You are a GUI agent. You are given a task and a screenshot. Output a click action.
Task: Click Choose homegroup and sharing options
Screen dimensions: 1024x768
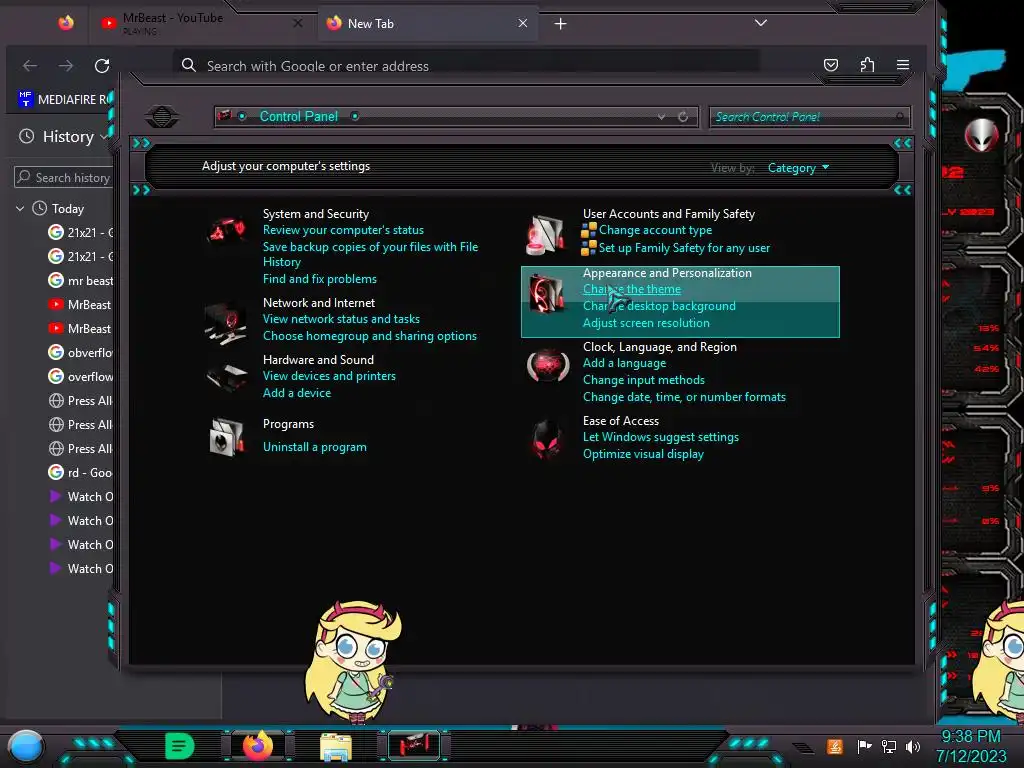pos(370,336)
